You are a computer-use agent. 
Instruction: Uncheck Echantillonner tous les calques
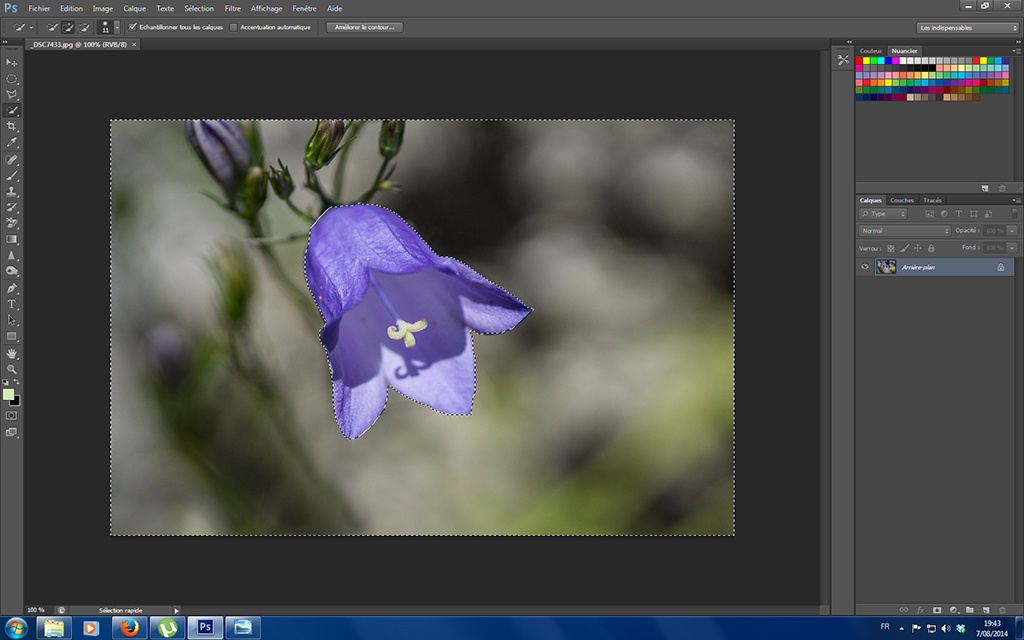click(133, 27)
